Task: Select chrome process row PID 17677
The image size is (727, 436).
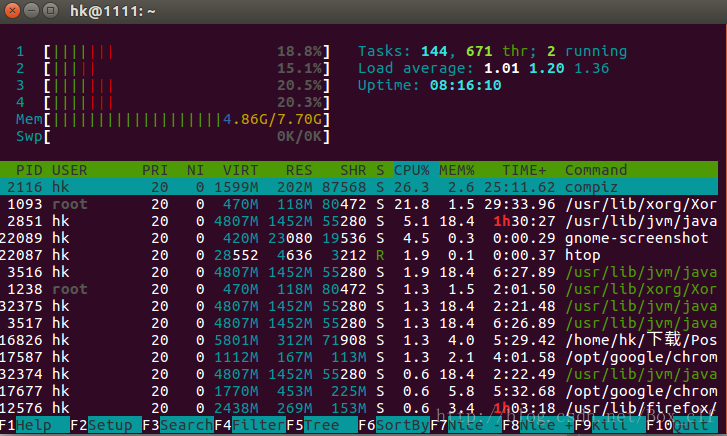Action: tap(359, 391)
